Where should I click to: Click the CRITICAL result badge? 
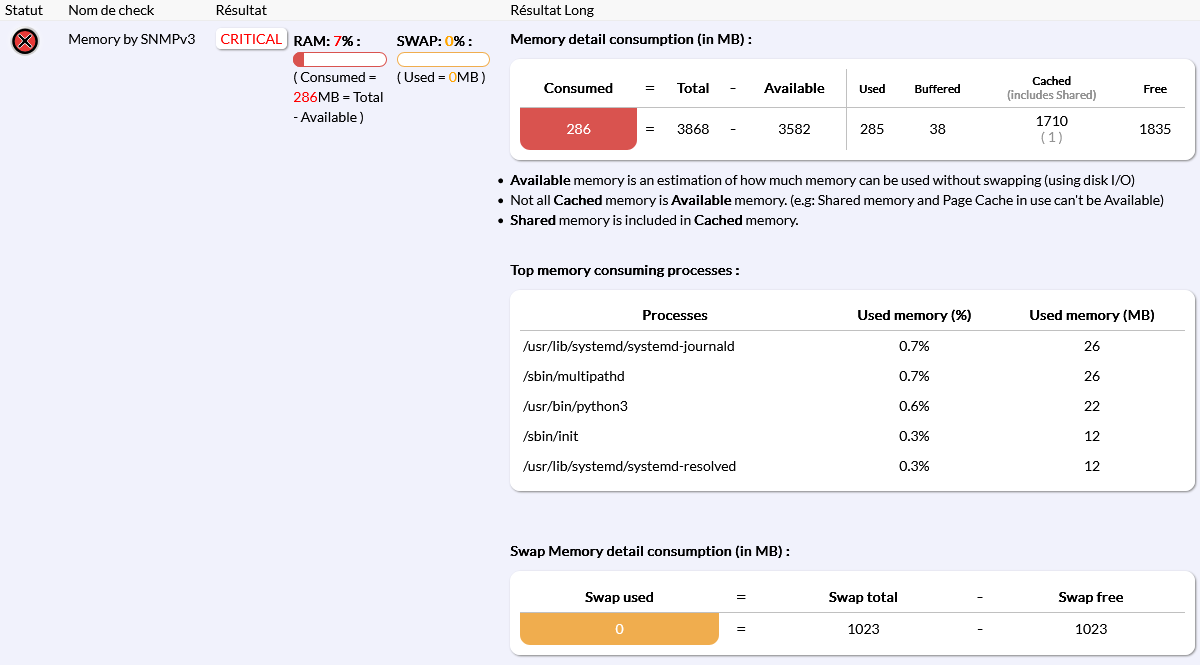[251, 39]
